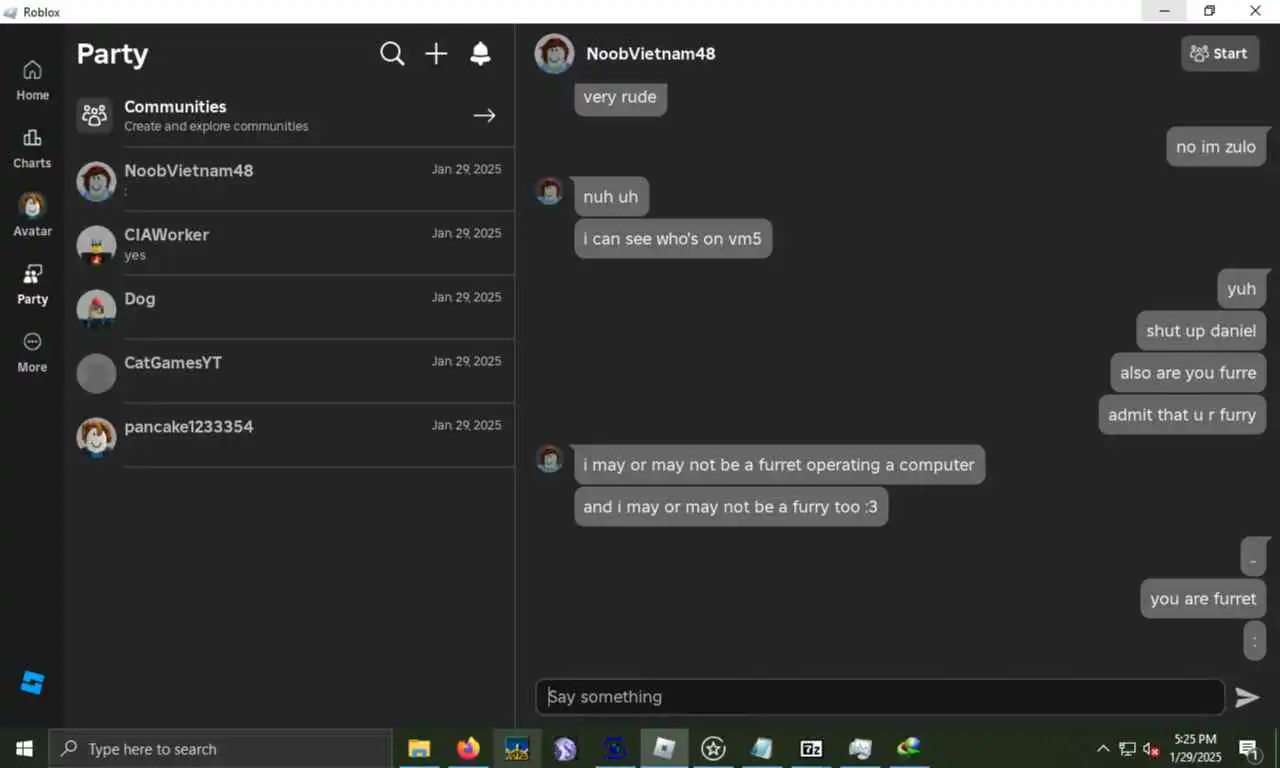
Task: Launch Firefox from taskbar
Action: coord(468,749)
